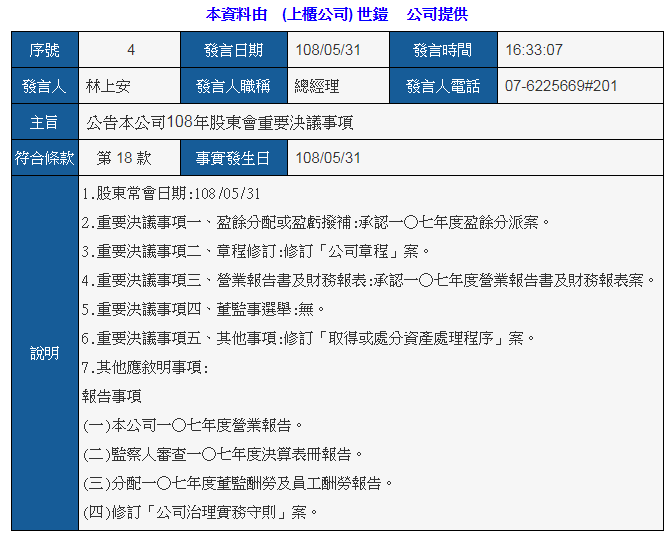
Task: Click the 說明 label cell
Action: coord(45,353)
